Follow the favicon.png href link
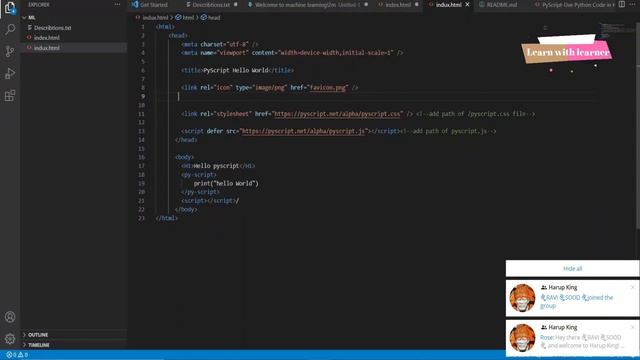 pos(328,87)
